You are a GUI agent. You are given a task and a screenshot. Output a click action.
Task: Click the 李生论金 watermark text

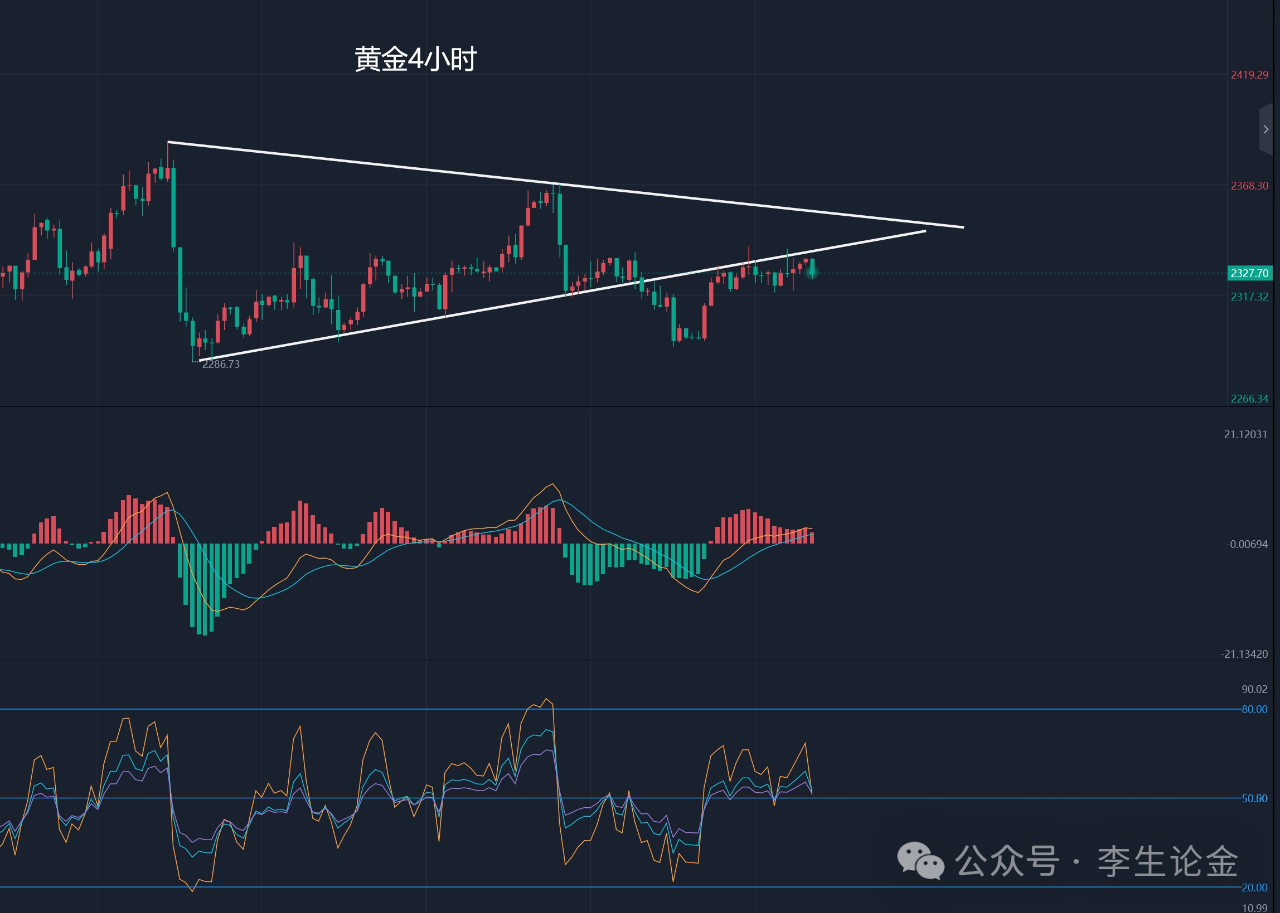[1168, 861]
